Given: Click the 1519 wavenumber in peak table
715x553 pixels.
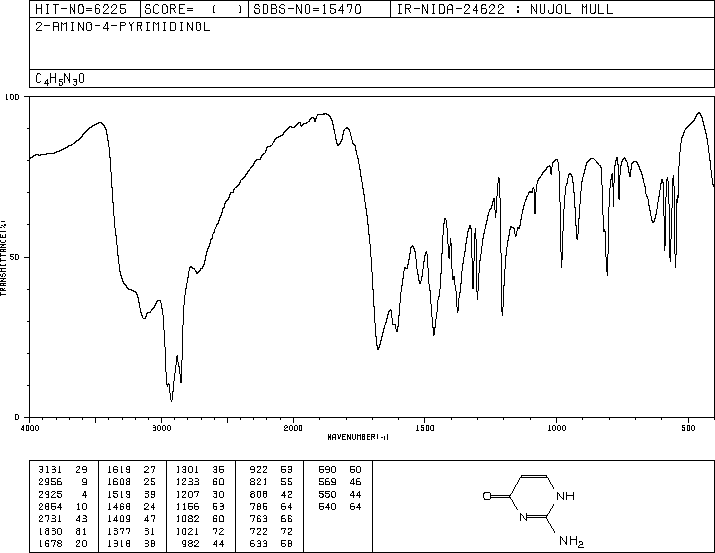Looking at the screenshot, I should tap(119, 494).
